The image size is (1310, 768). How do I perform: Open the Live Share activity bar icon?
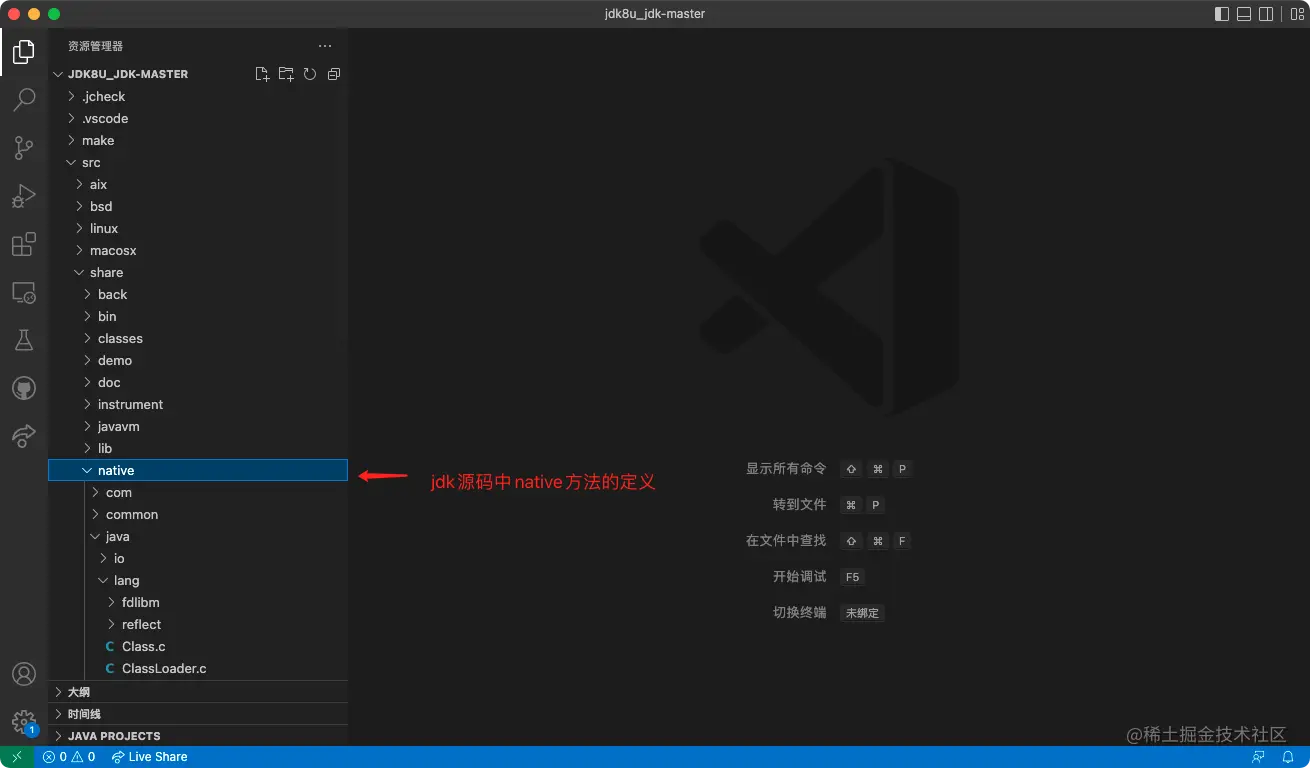[x=24, y=436]
